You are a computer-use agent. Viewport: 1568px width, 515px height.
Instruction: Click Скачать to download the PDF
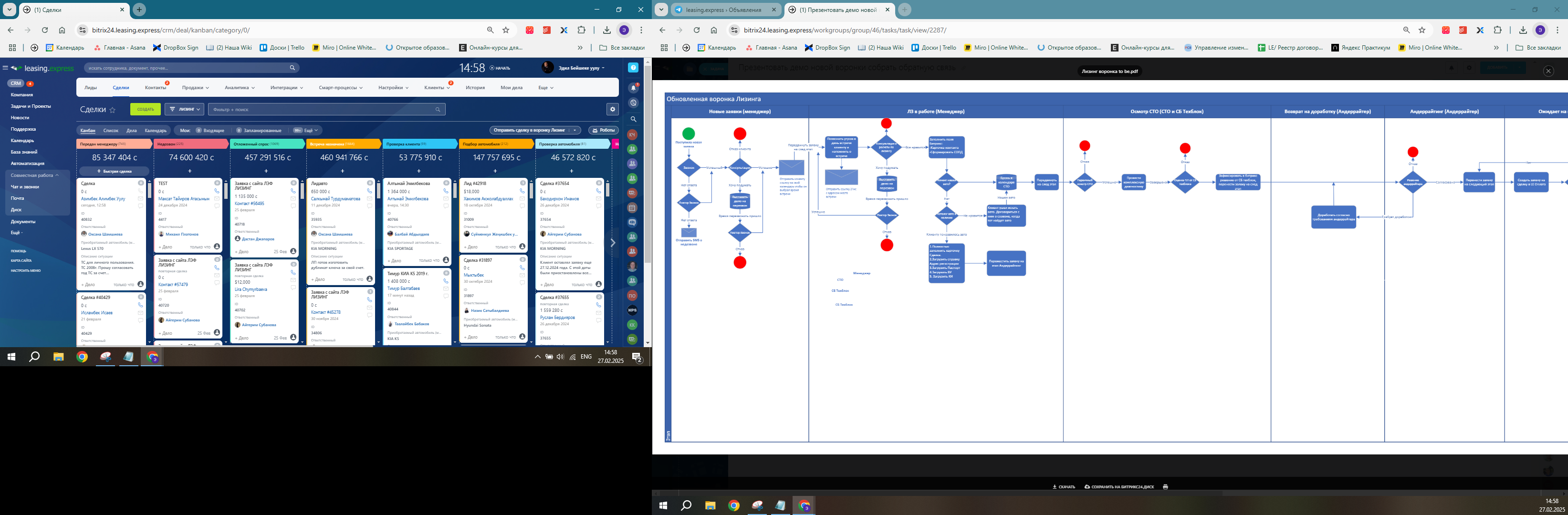1064,486
